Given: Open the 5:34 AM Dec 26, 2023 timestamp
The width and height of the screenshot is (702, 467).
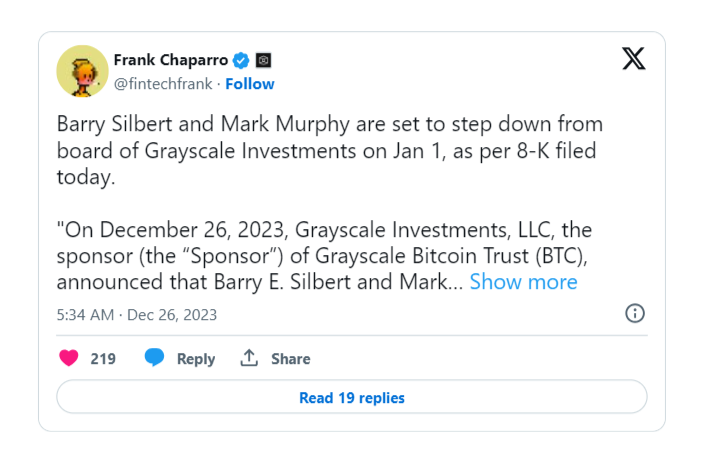Looking at the screenshot, I should click(x=137, y=315).
